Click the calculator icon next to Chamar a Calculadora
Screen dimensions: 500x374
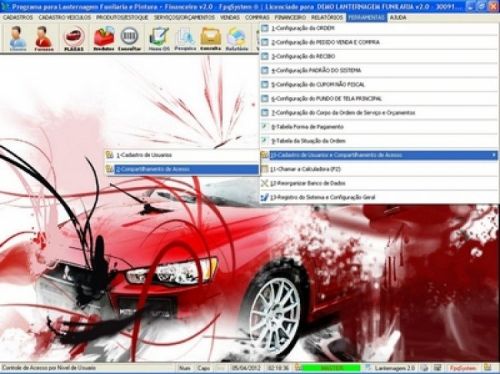265,169
